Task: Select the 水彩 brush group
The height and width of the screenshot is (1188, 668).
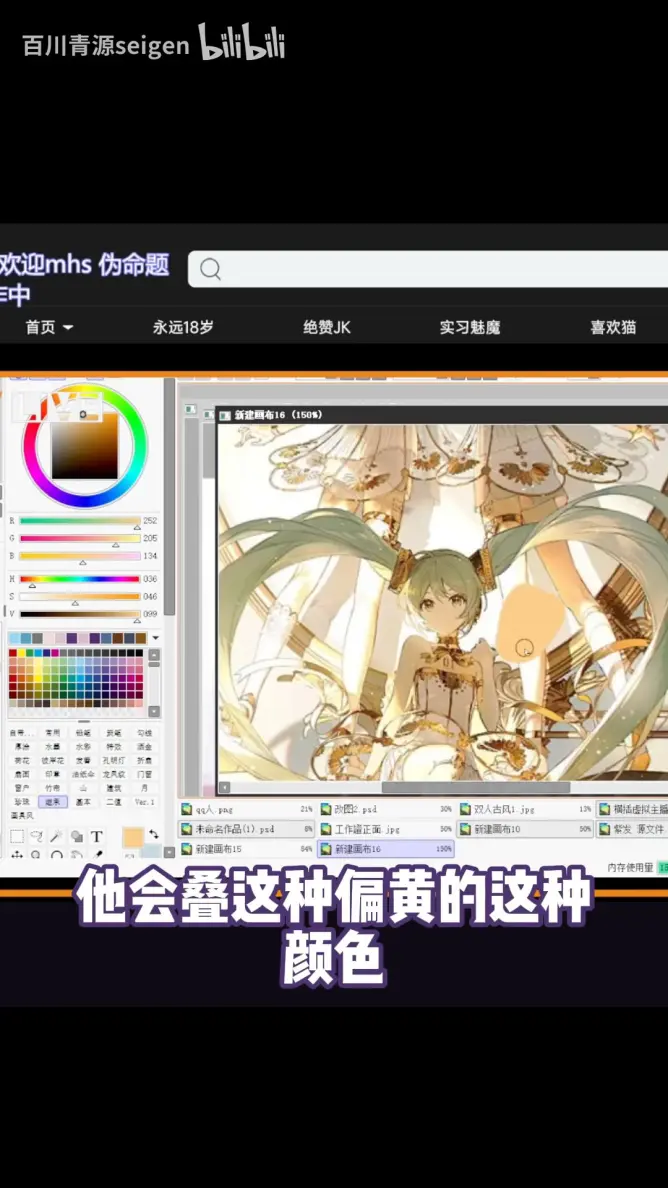Action: 83,746
